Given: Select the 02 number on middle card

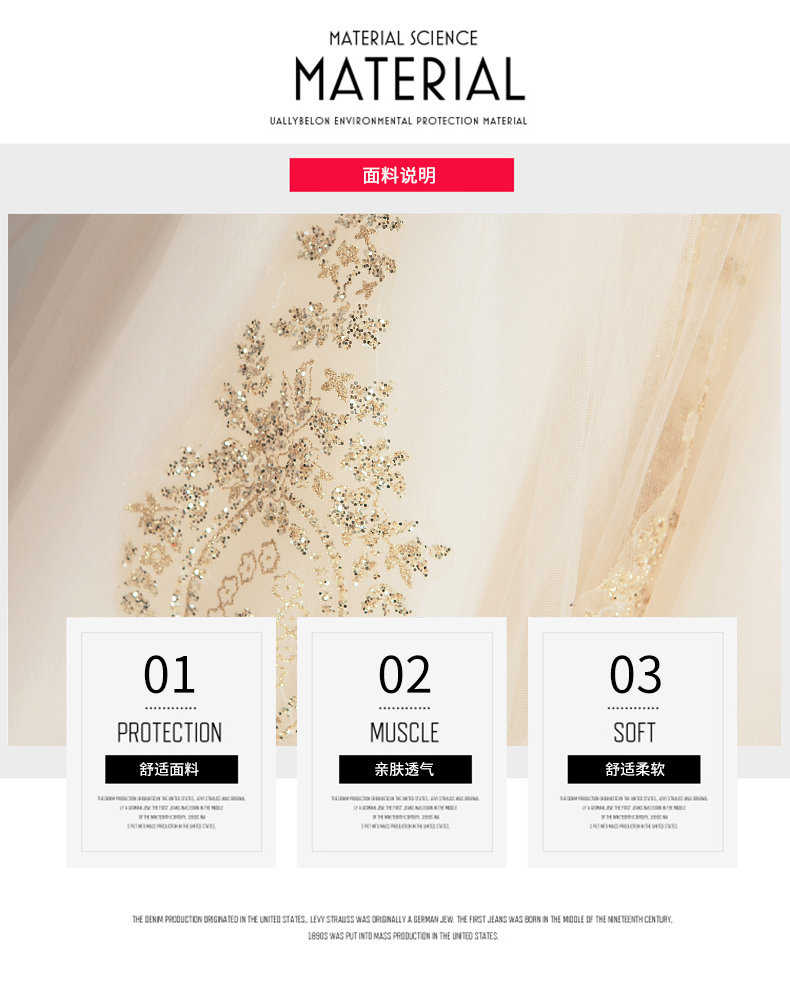Looking at the screenshot, I should (405, 674).
